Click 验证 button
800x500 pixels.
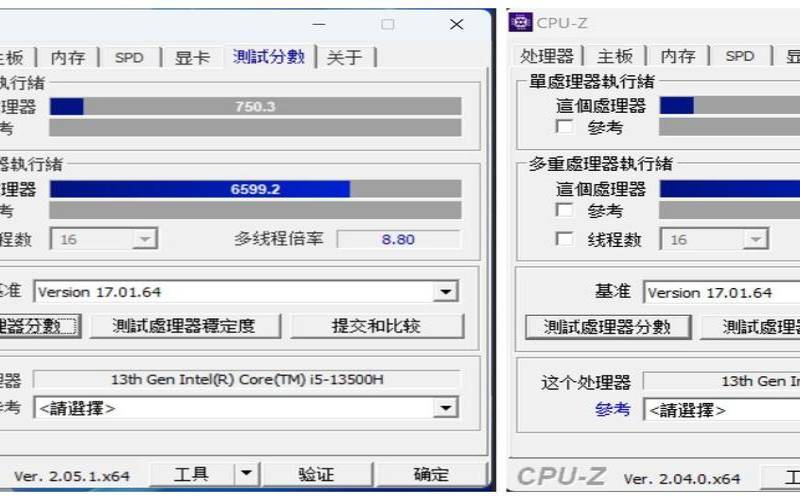click(x=316, y=474)
